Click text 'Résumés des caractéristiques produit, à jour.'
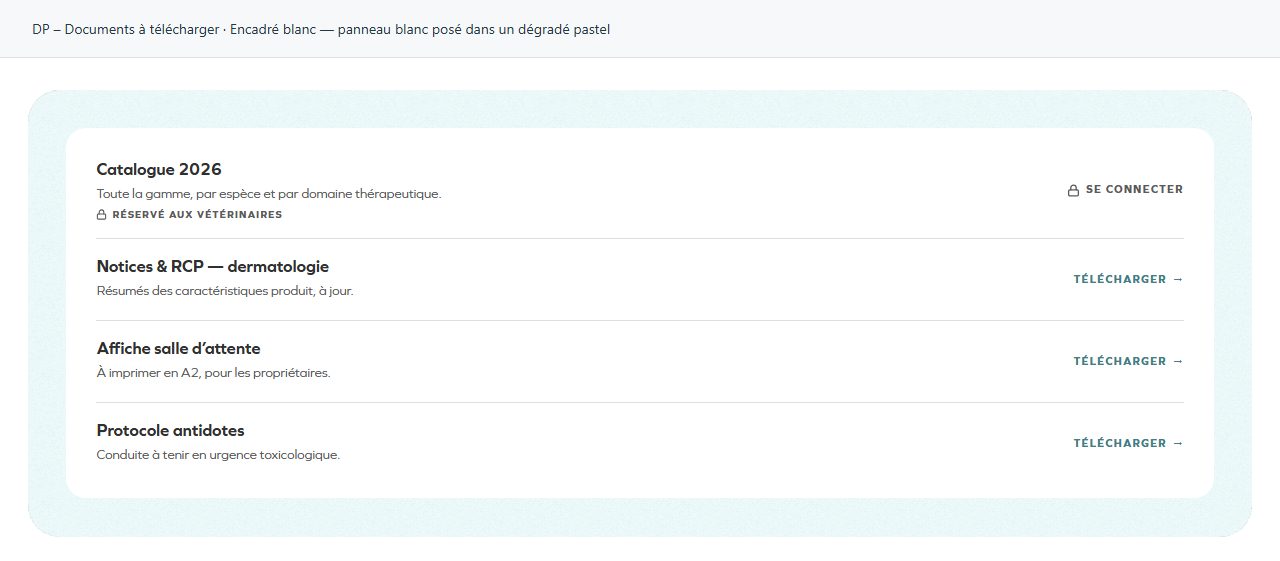The image size is (1280, 561). [x=225, y=292]
